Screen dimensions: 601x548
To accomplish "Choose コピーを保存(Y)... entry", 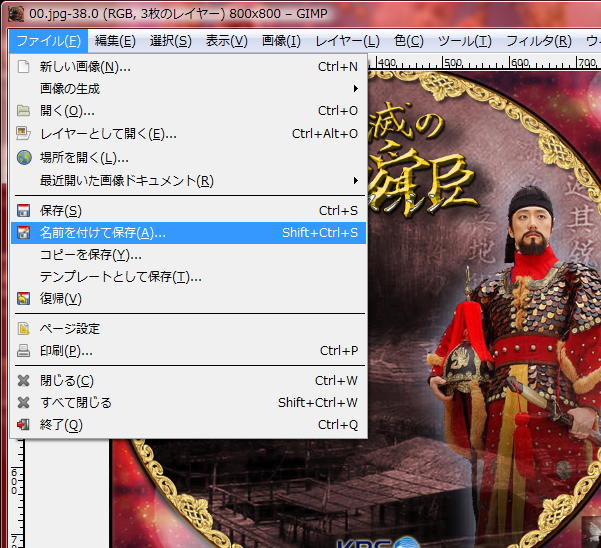I will point(189,254).
